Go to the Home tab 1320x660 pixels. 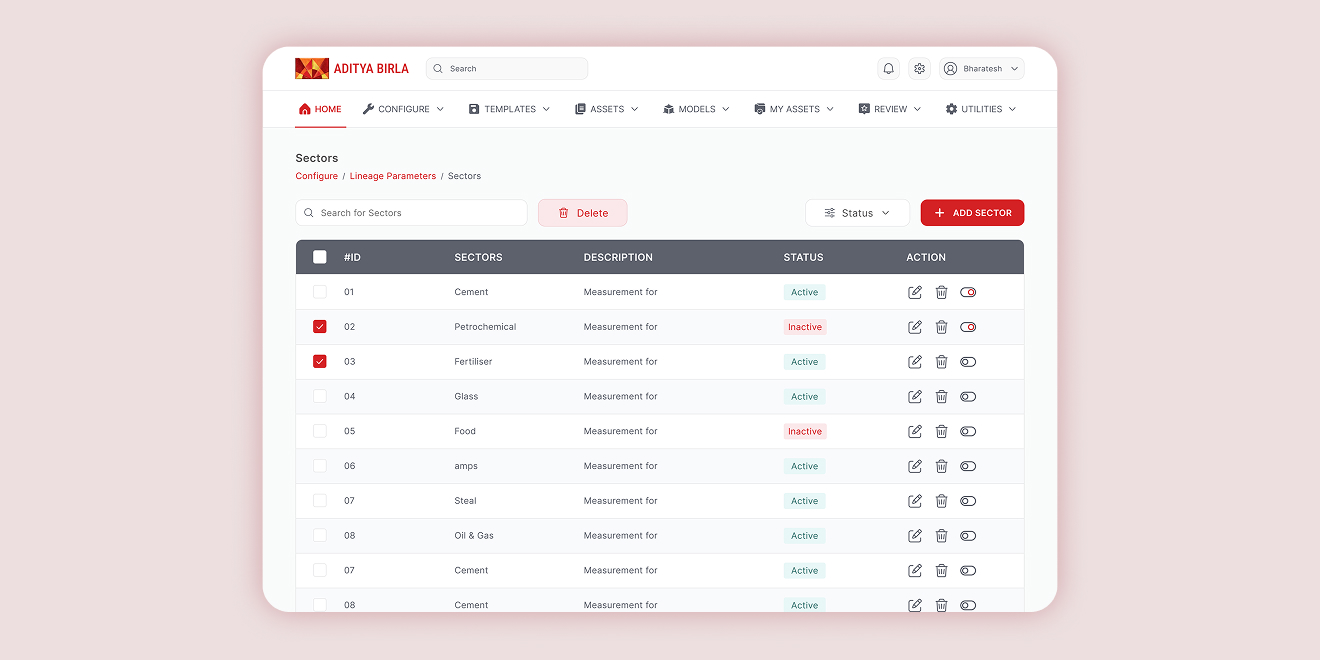(x=320, y=109)
